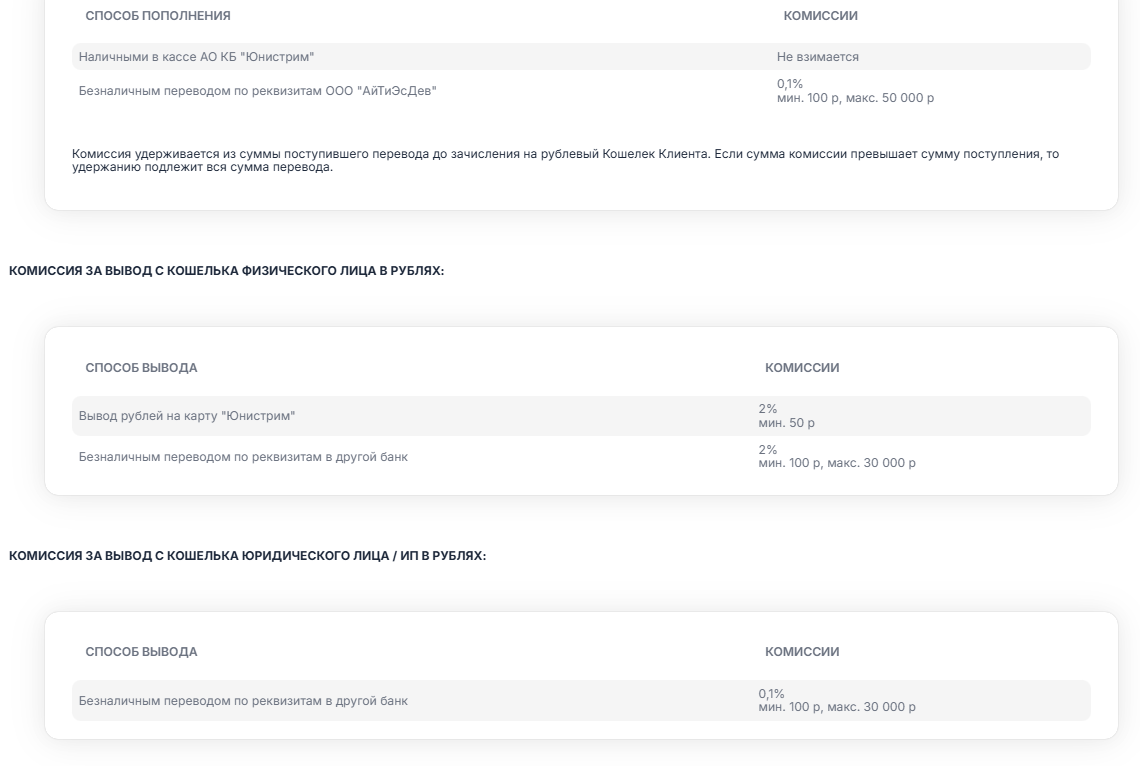Click "КОМИССИИ" header in the individuals table

coord(802,368)
